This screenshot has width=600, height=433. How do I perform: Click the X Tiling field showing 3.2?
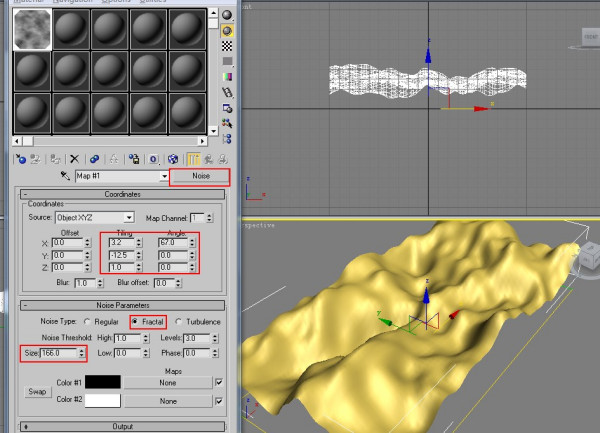(x=121, y=243)
